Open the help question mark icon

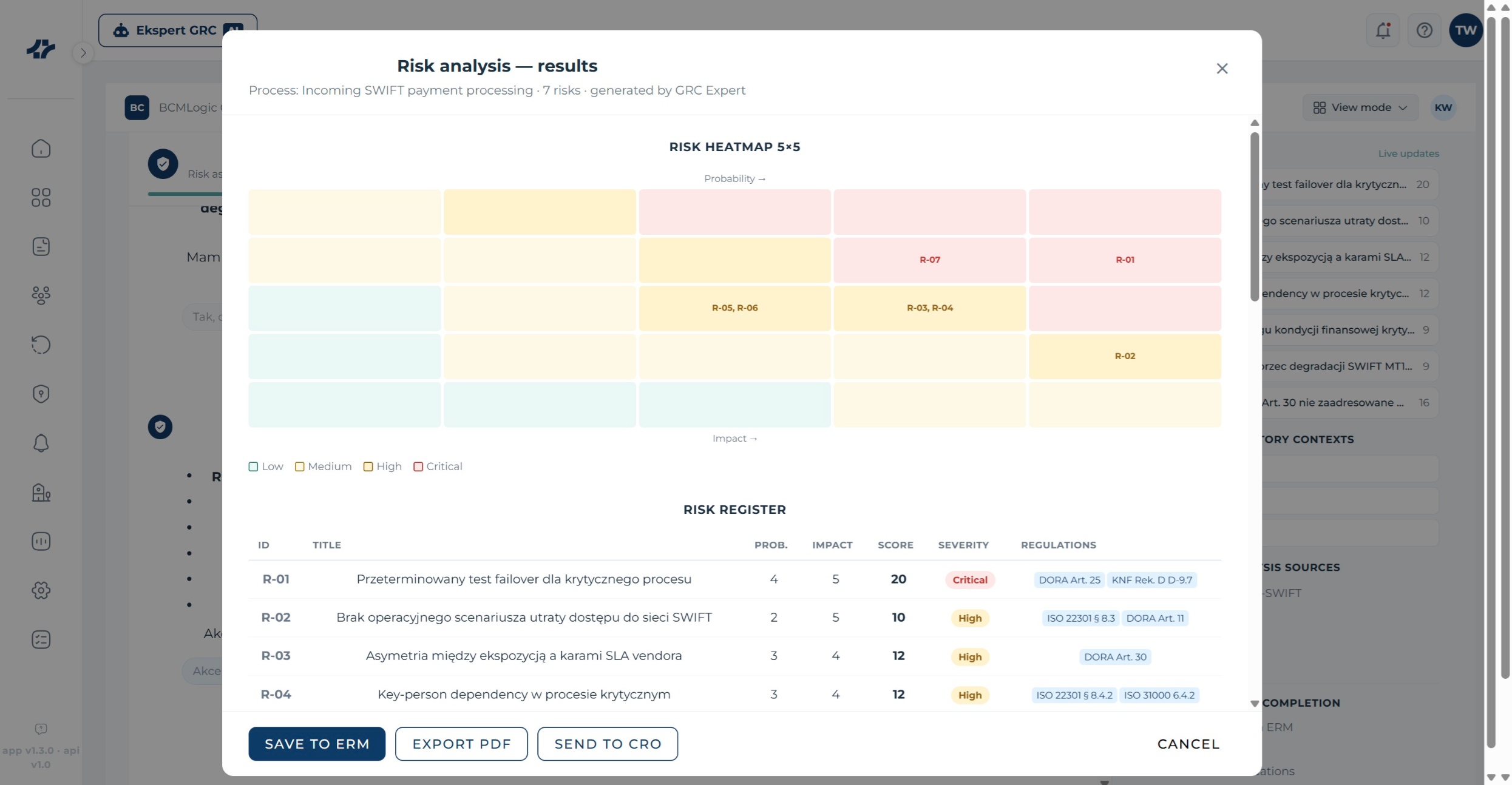coord(1425,30)
